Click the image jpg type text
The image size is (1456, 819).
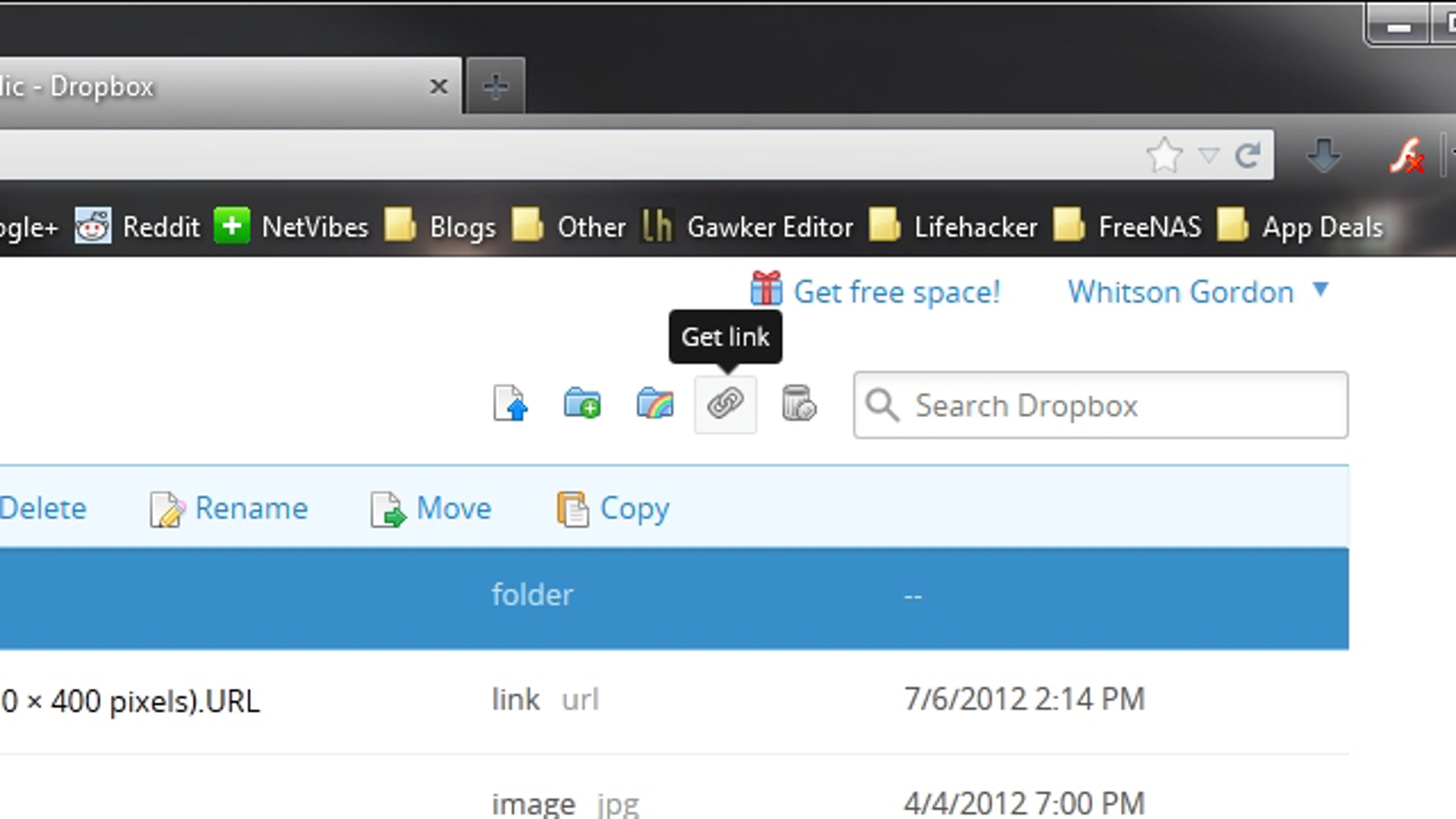(565, 804)
